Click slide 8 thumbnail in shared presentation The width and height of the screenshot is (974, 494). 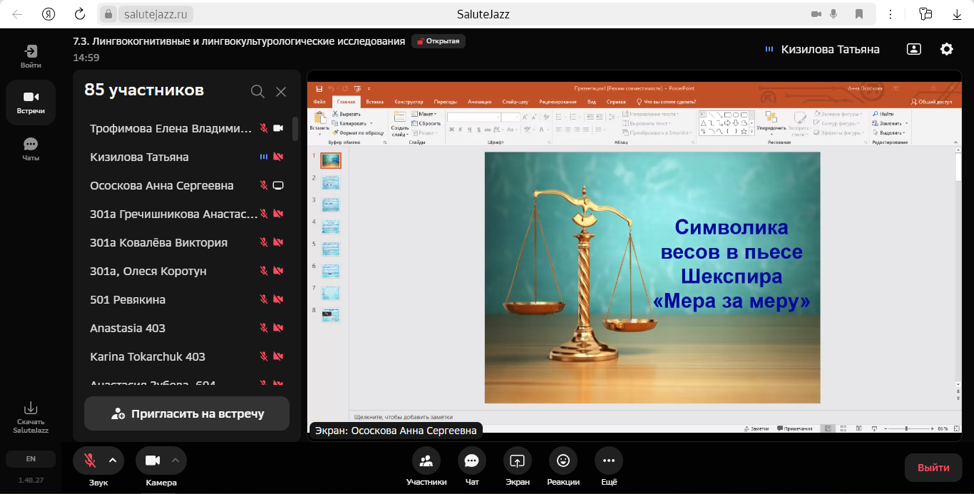pyautogui.click(x=330, y=315)
